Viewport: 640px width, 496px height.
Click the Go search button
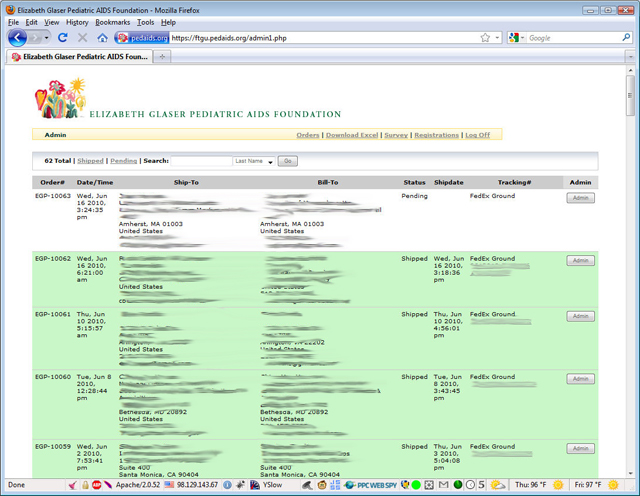[288, 161]
